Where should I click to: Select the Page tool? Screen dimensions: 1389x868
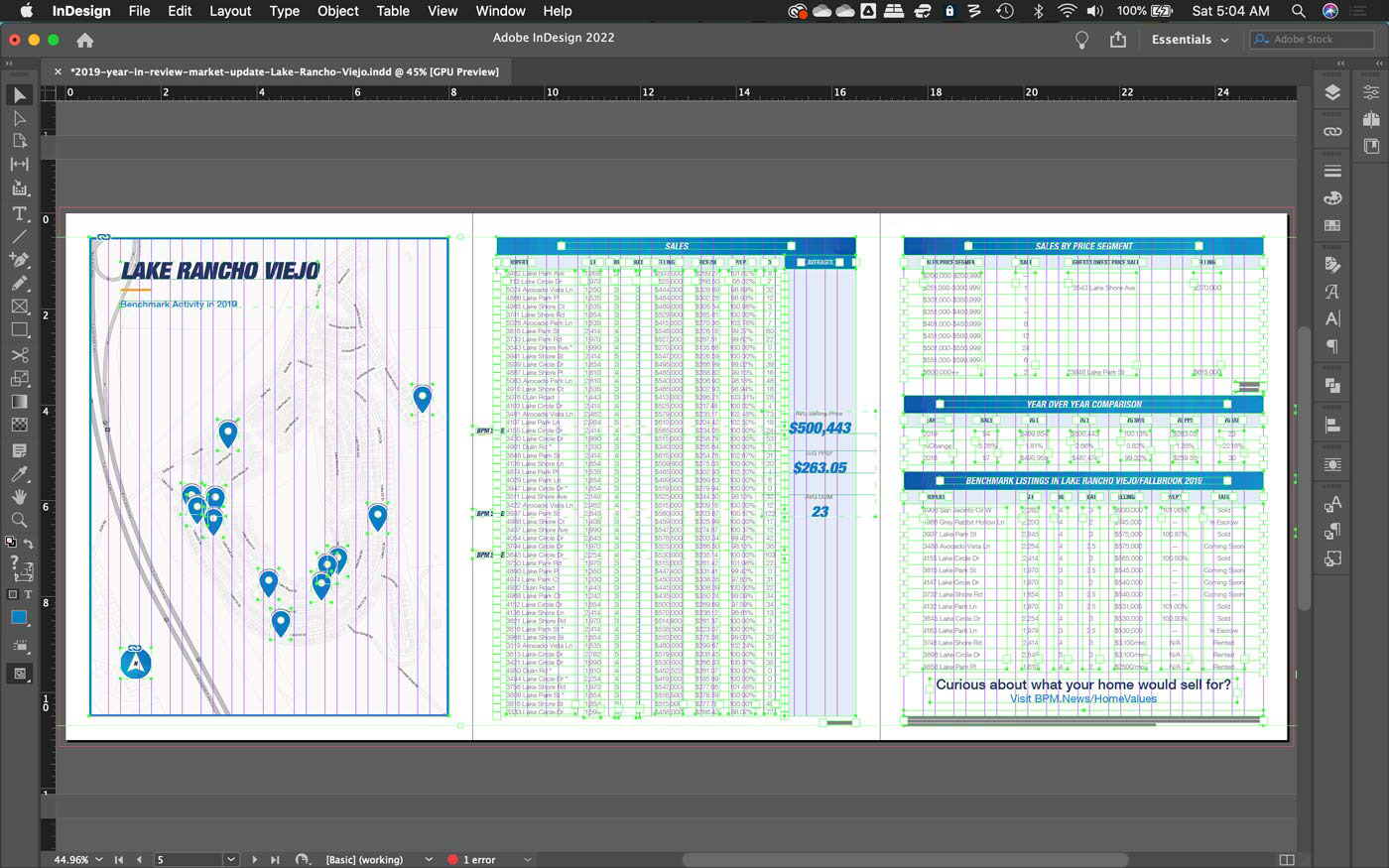pyautogui.click(x=19, y=141)
